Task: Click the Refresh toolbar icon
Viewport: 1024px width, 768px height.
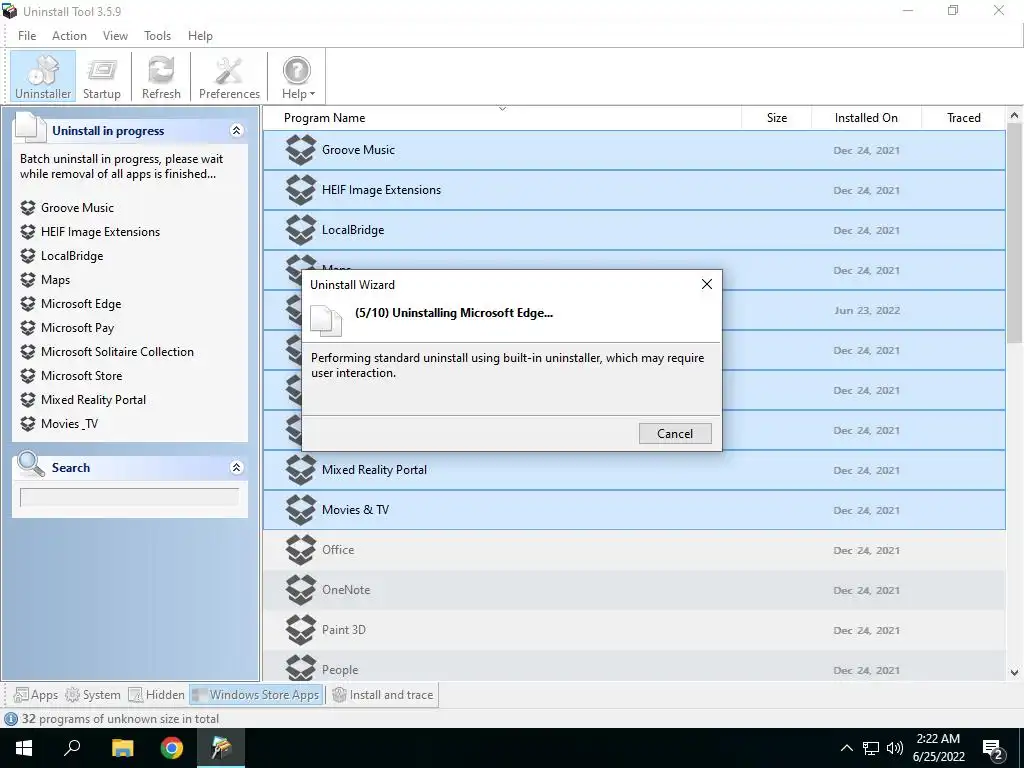Action: [x=161, y=77]
